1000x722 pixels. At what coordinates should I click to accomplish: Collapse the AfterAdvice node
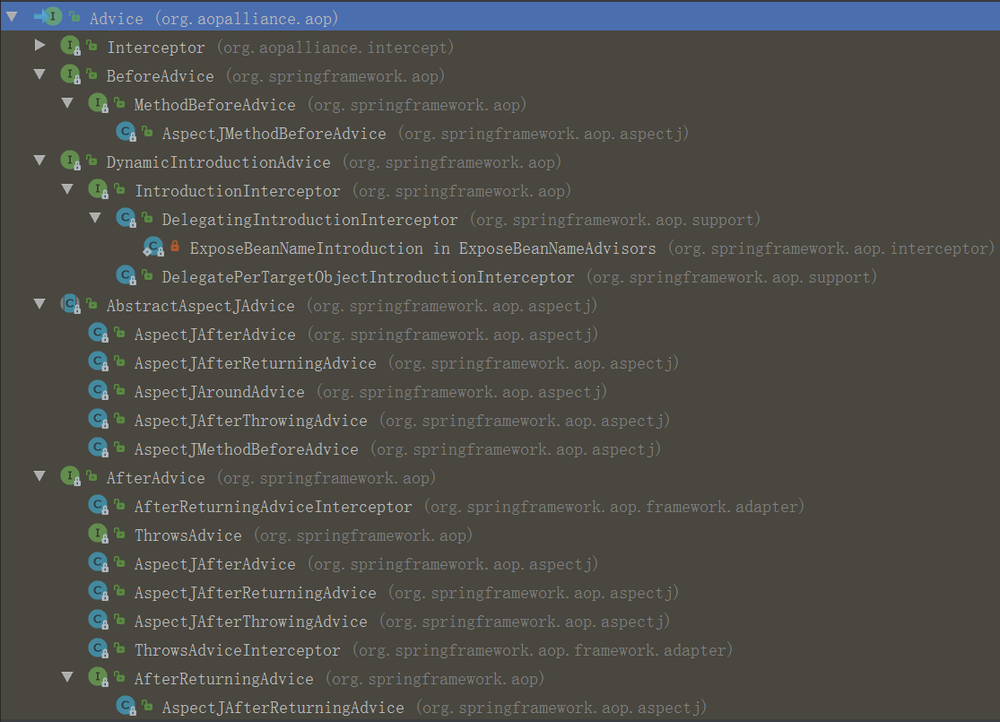tap(40, 476)
